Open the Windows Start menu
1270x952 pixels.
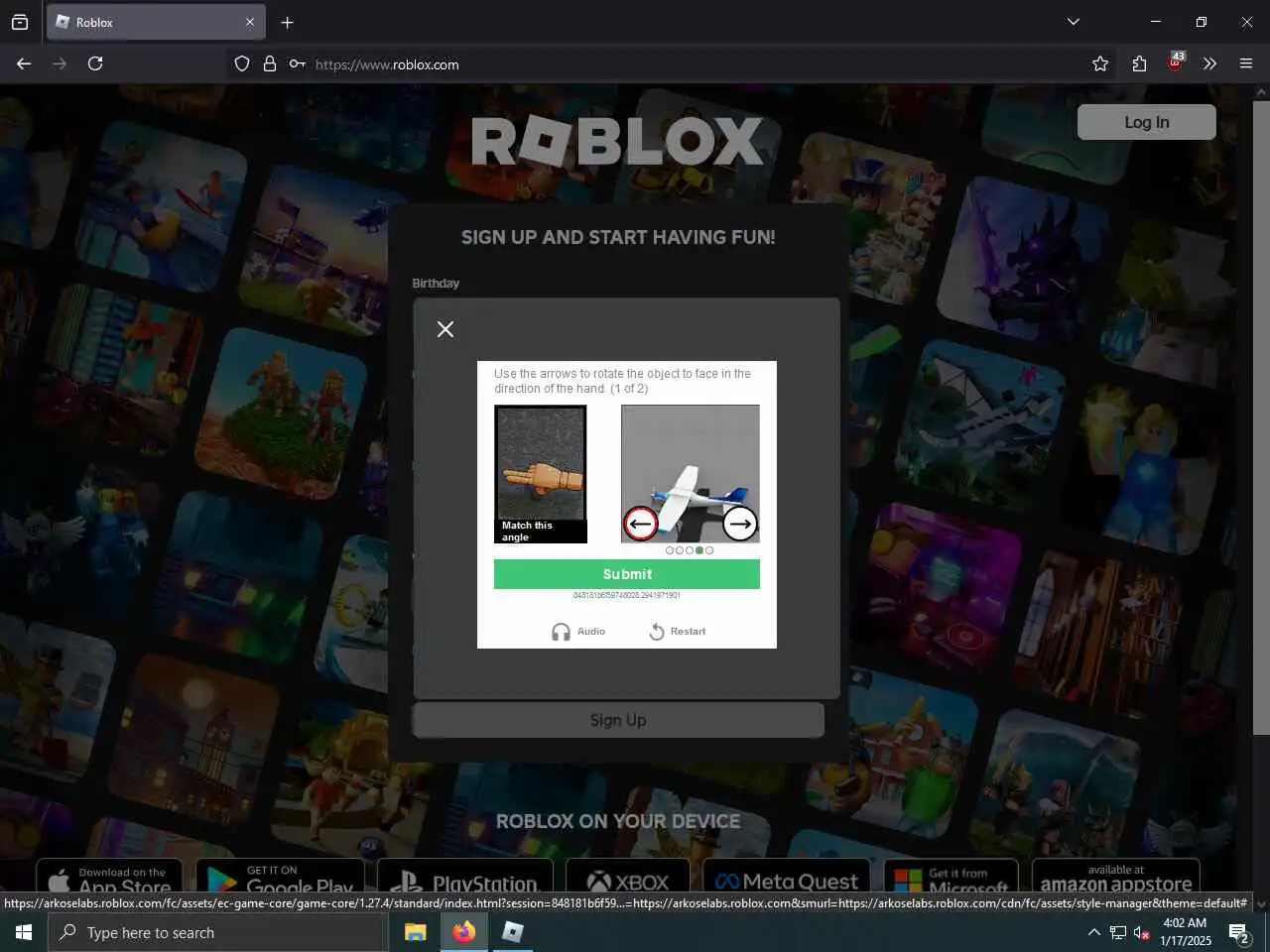pos(24,932)
